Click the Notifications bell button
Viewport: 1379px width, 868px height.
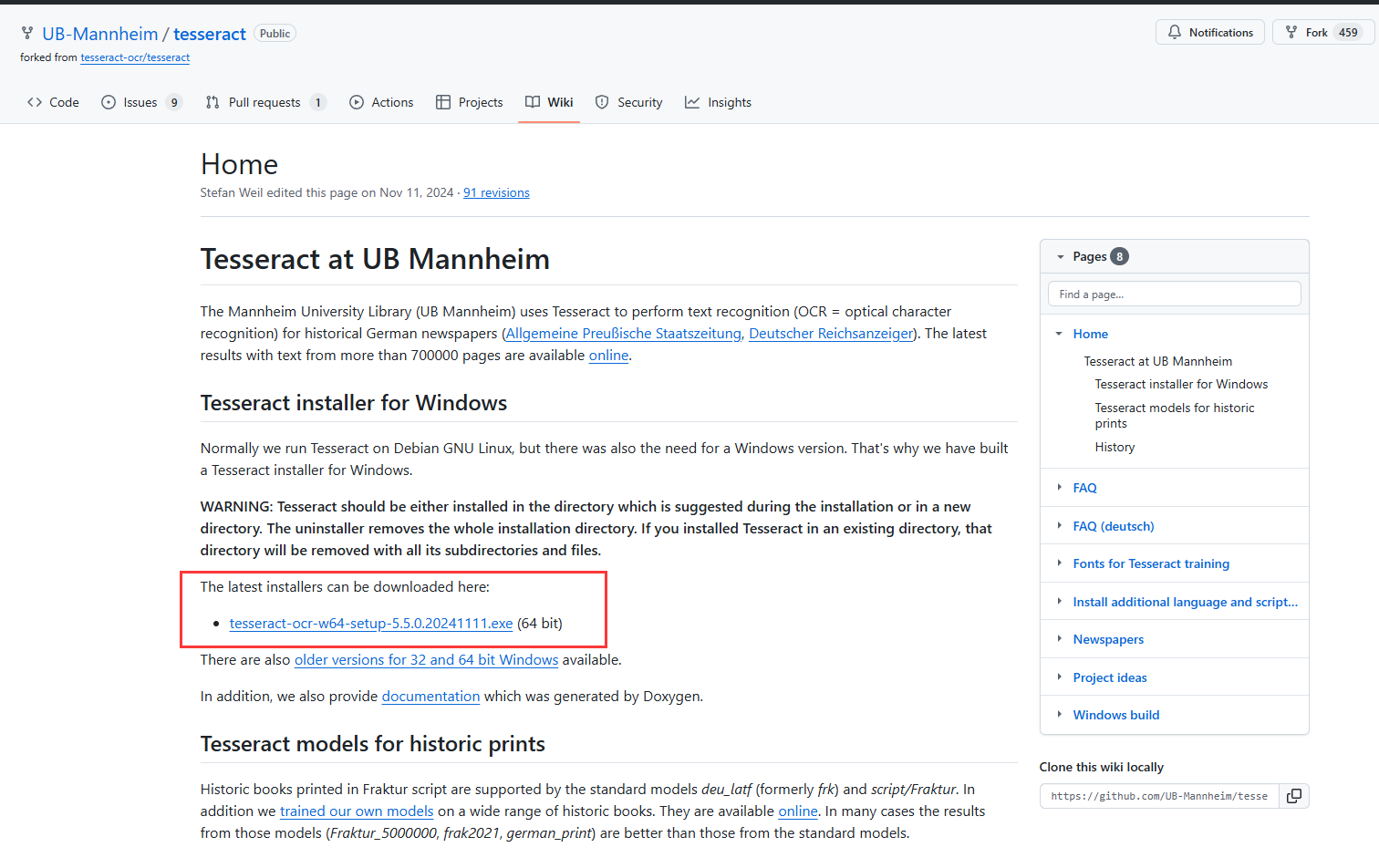pos(1210,33)
